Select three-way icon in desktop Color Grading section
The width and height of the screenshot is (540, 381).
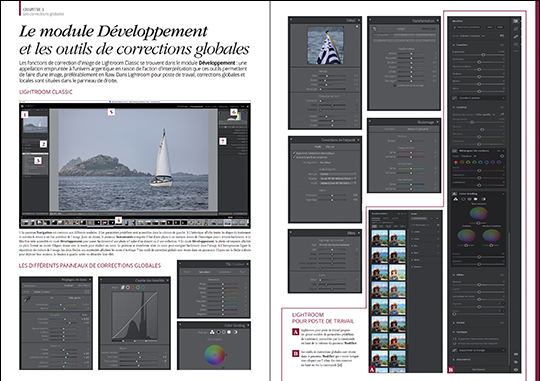click(x=456, y=199)
